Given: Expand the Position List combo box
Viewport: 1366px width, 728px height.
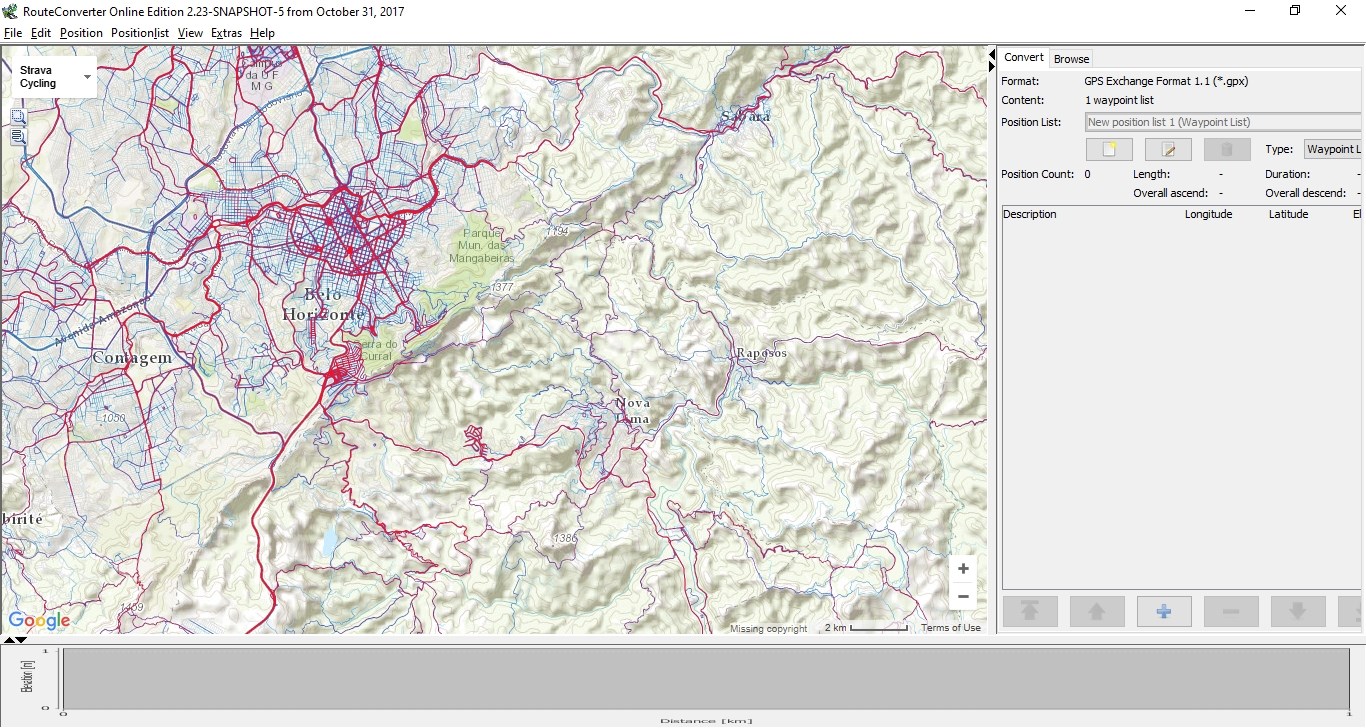Looking at the screenshot, I should pos(1222,122).
